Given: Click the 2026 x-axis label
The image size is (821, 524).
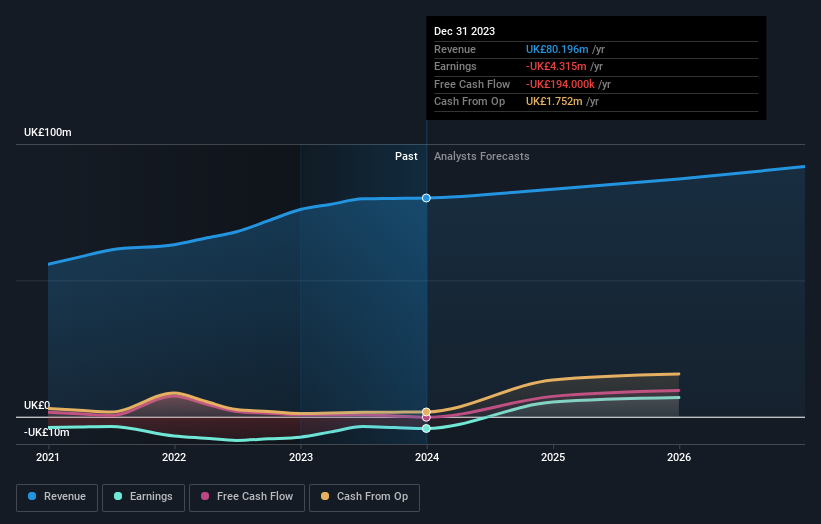Looking at the screenshot, I should click(679, 457).
